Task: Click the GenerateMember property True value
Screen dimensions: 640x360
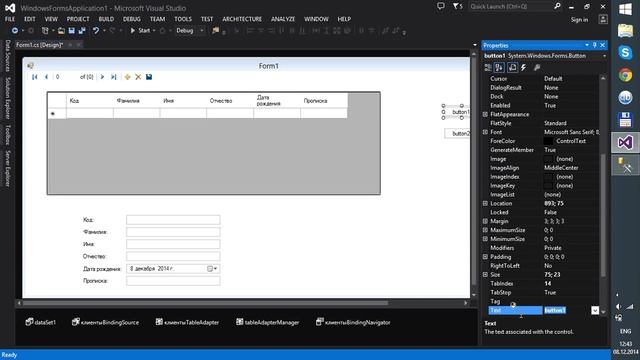Action: coord(550,150)
